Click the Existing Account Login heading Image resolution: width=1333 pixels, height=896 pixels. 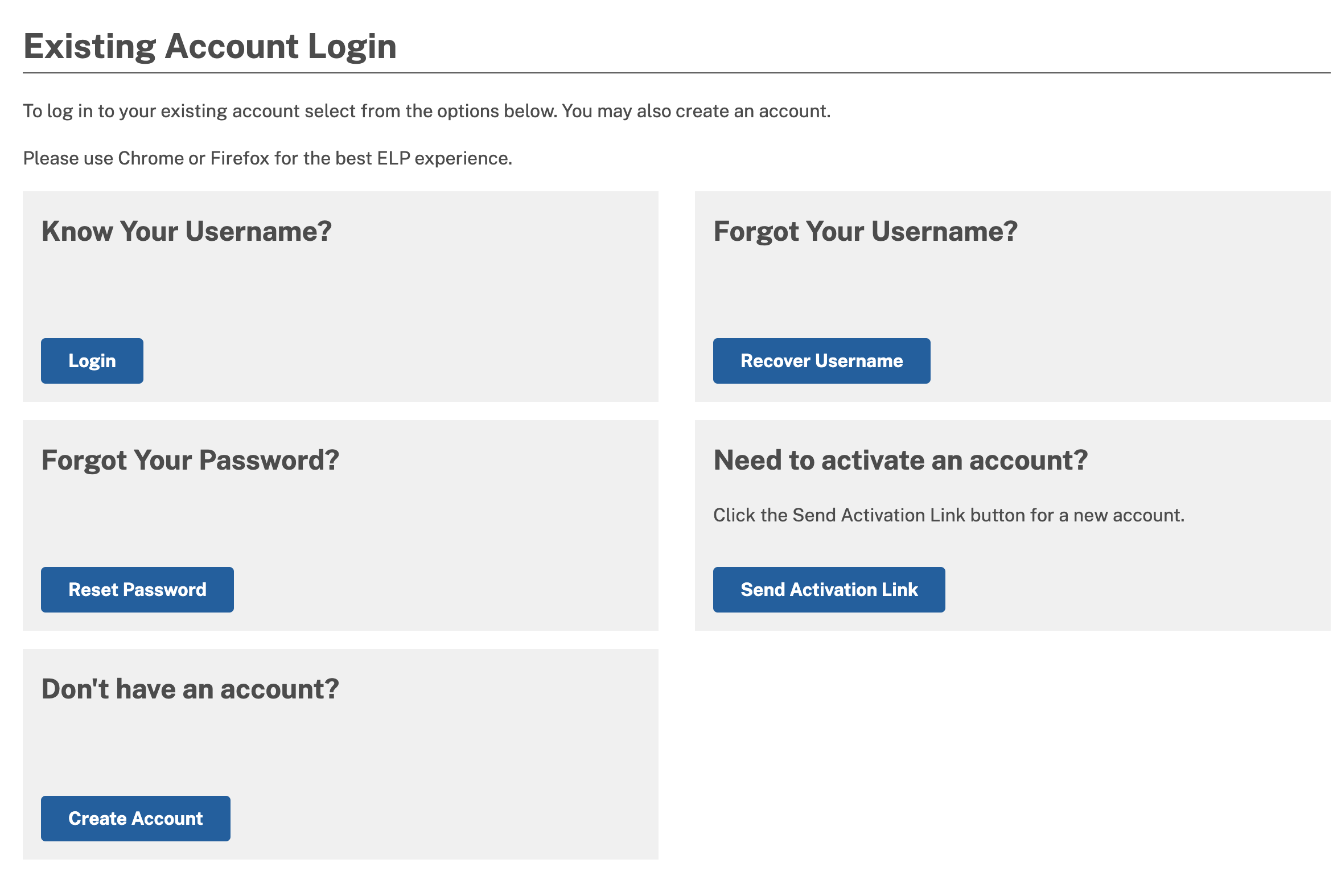(210, 46)
